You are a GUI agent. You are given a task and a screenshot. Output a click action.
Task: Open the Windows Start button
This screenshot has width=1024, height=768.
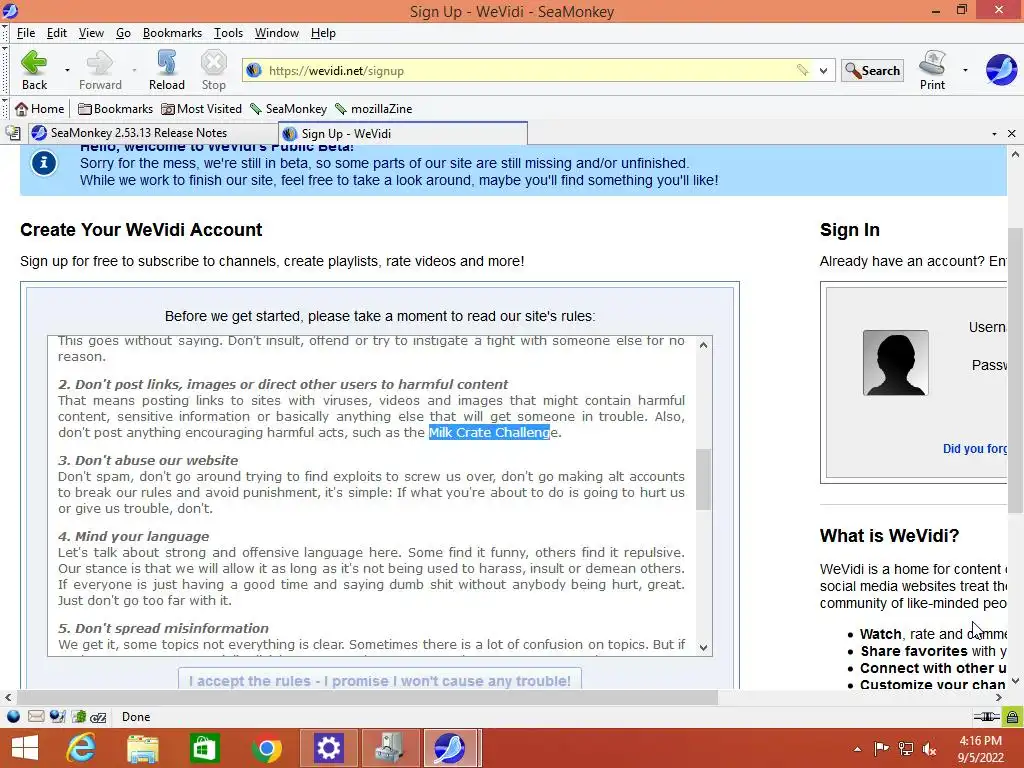tap(25, 748)
